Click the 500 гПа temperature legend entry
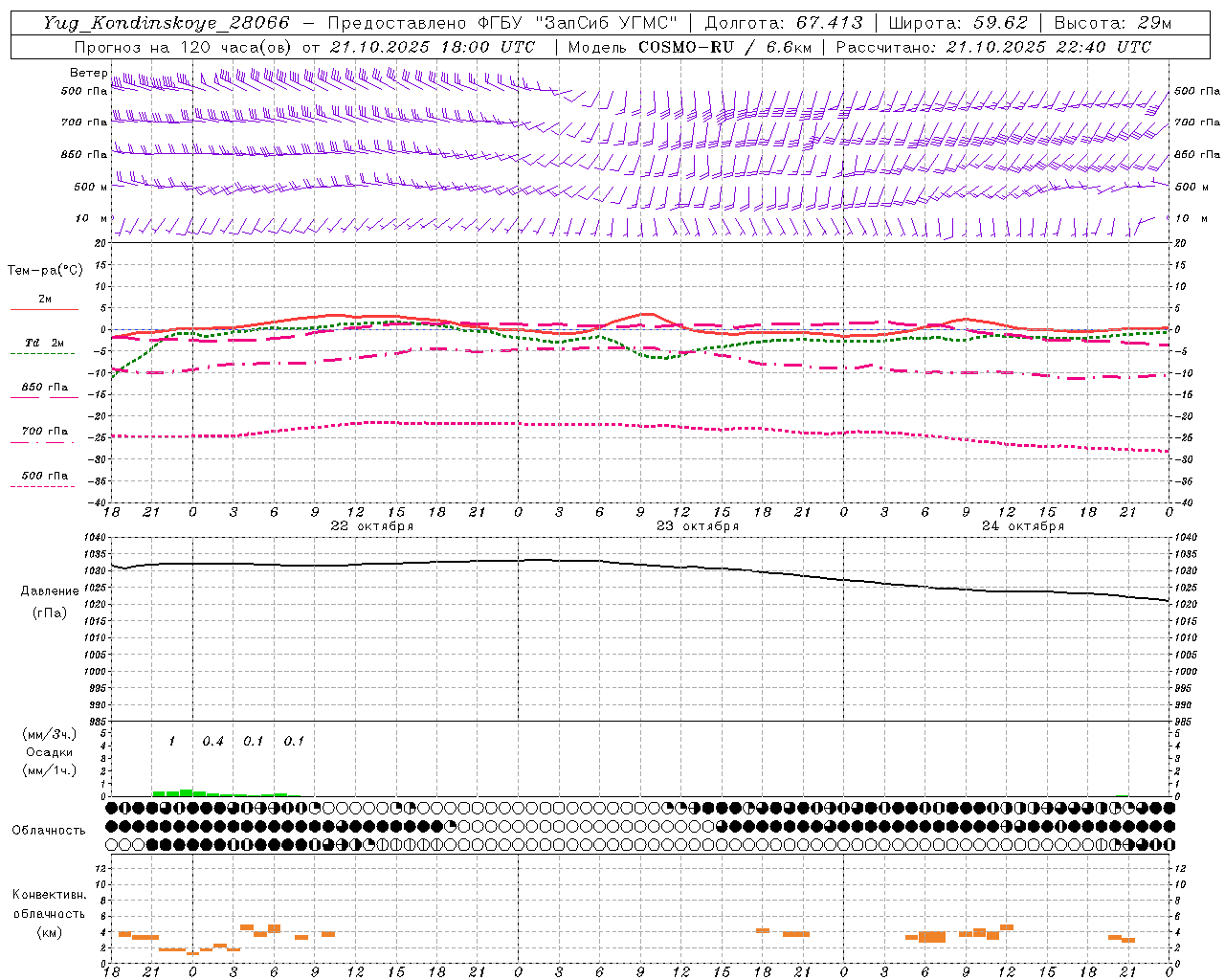The width and height of the screenshot is (1225, 980). pyautogui.click(x=44, y=476)
